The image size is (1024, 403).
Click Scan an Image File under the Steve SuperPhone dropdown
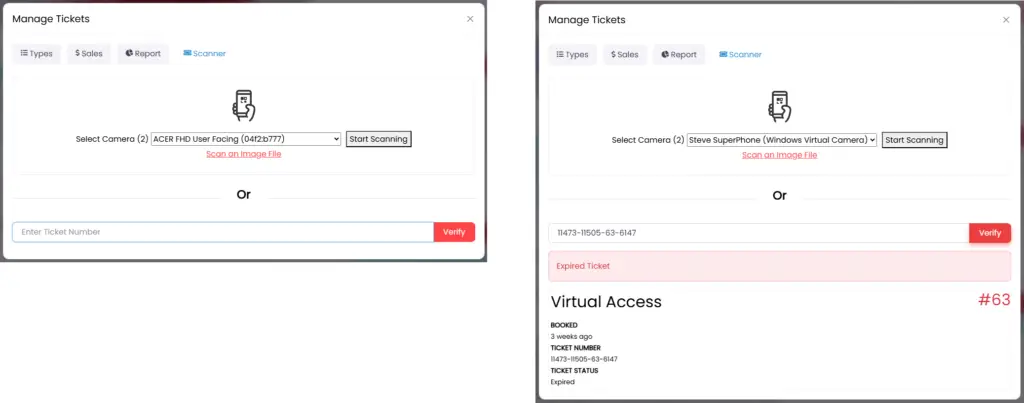(779, 155)
